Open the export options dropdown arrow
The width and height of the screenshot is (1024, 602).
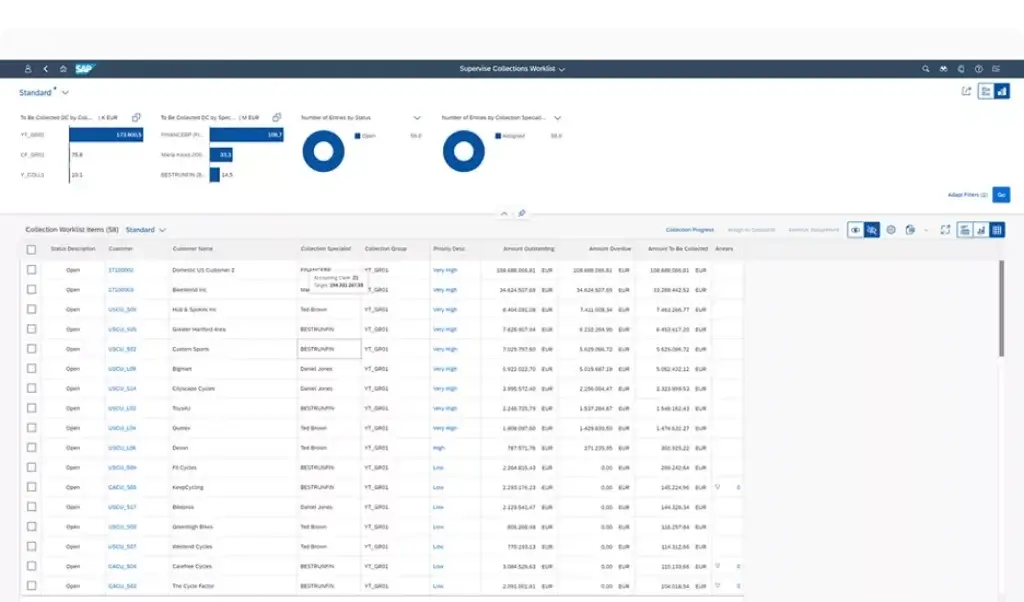(x=926, y=230)
